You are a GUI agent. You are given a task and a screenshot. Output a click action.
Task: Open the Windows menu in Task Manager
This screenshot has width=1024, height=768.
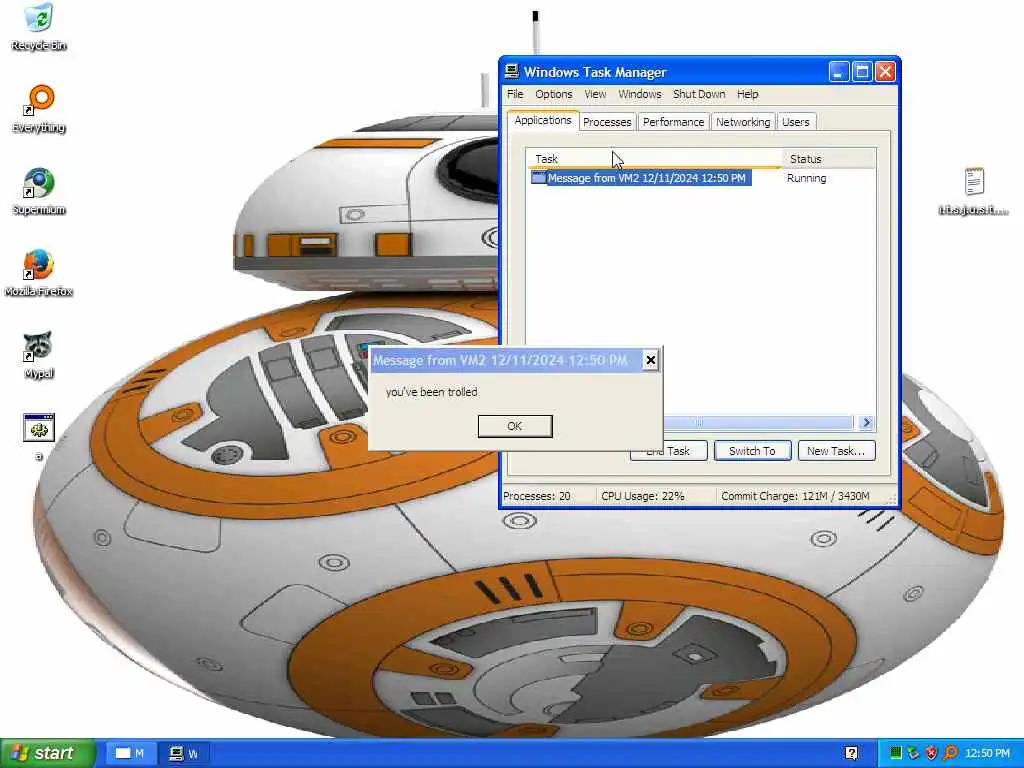tap(640, 94)
